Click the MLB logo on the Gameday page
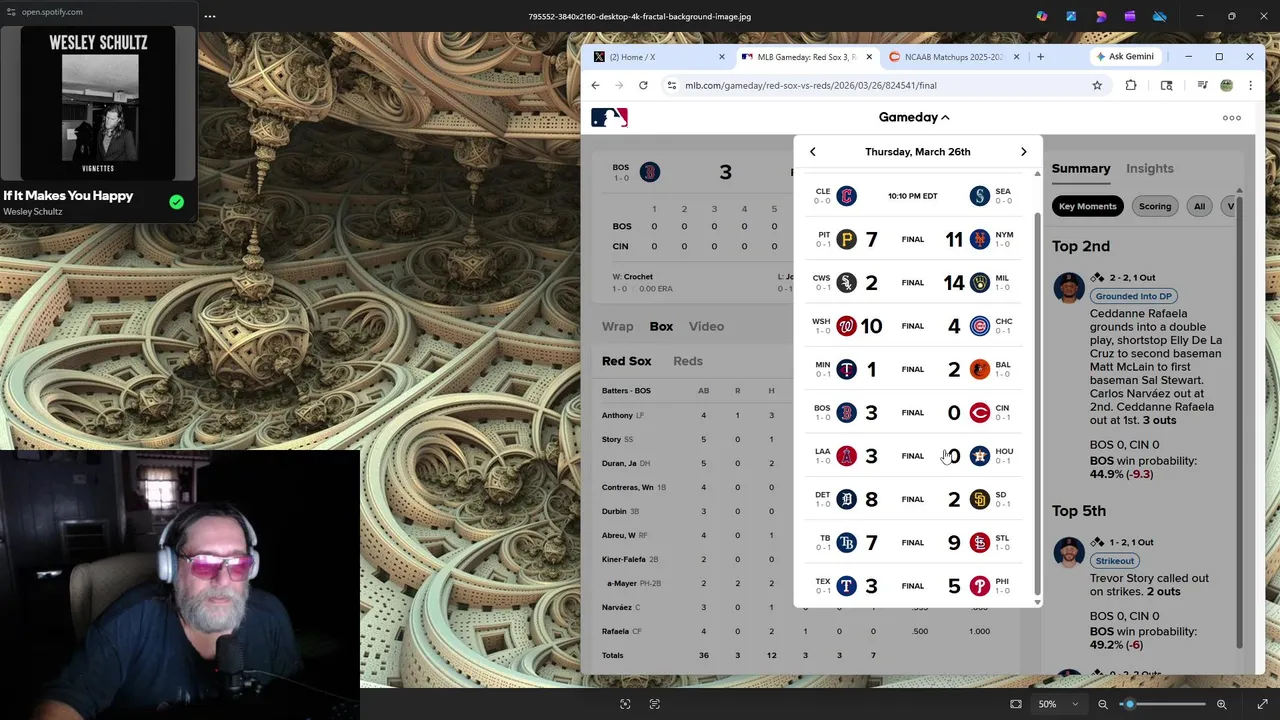1280x720 pixels. 609,117
